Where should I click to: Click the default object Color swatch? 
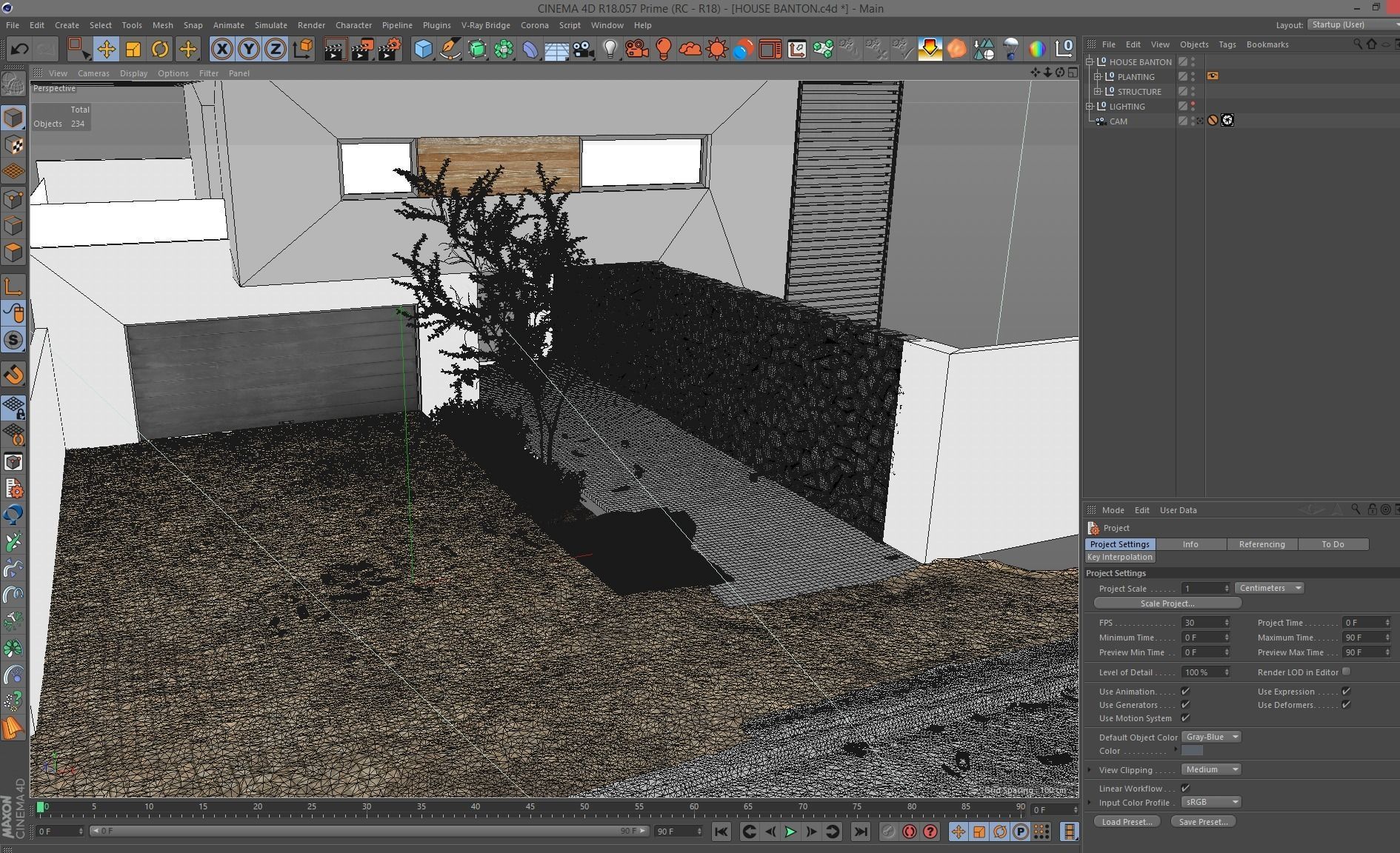click(x=1193, y=751)
